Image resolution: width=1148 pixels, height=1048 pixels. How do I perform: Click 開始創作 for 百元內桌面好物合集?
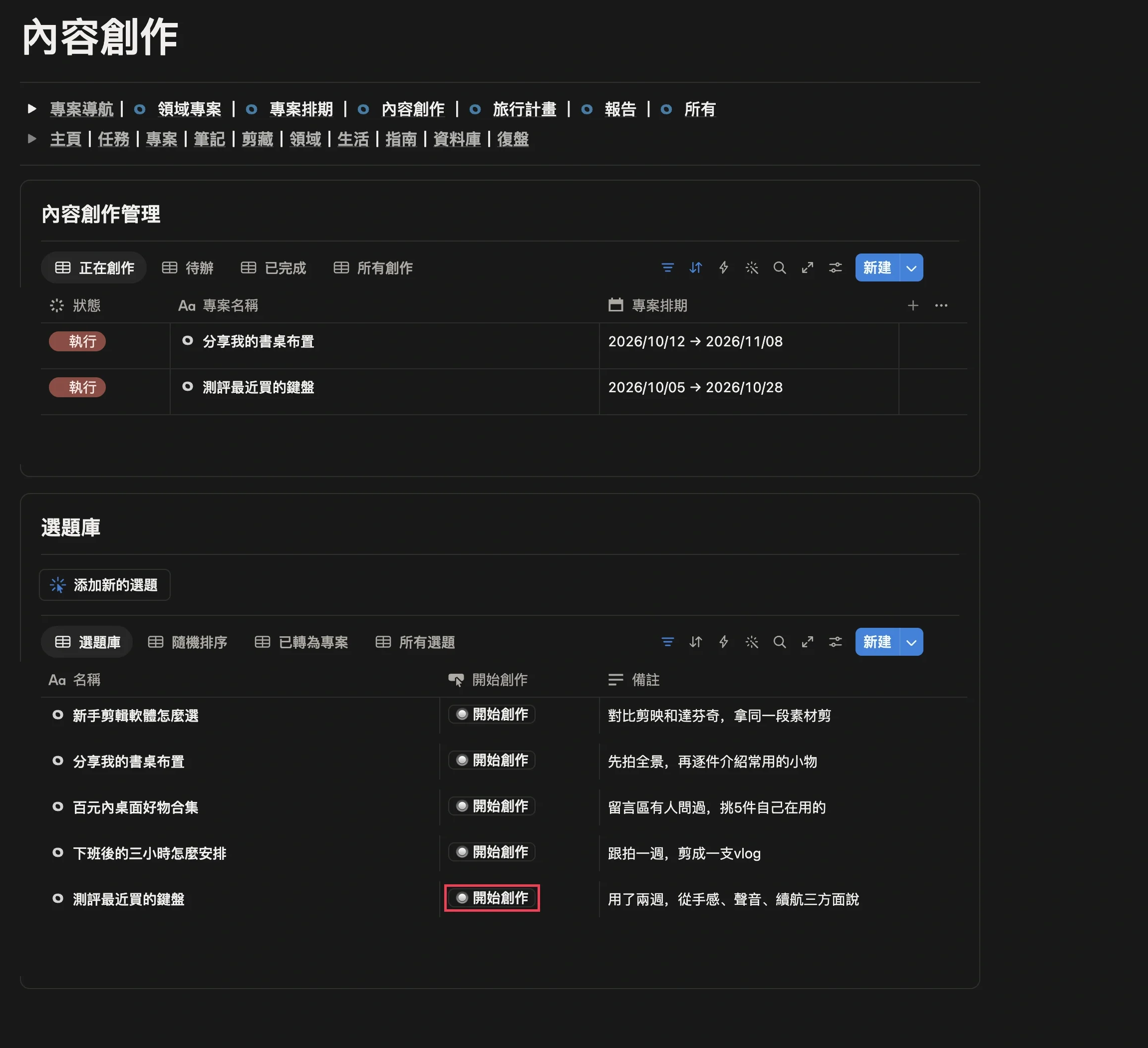click(492, 806)
